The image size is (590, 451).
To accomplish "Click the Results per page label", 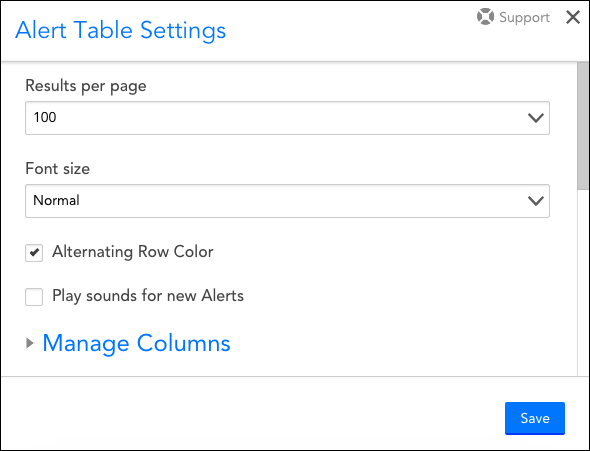I will pyautogui.click(x=86, y=86).
